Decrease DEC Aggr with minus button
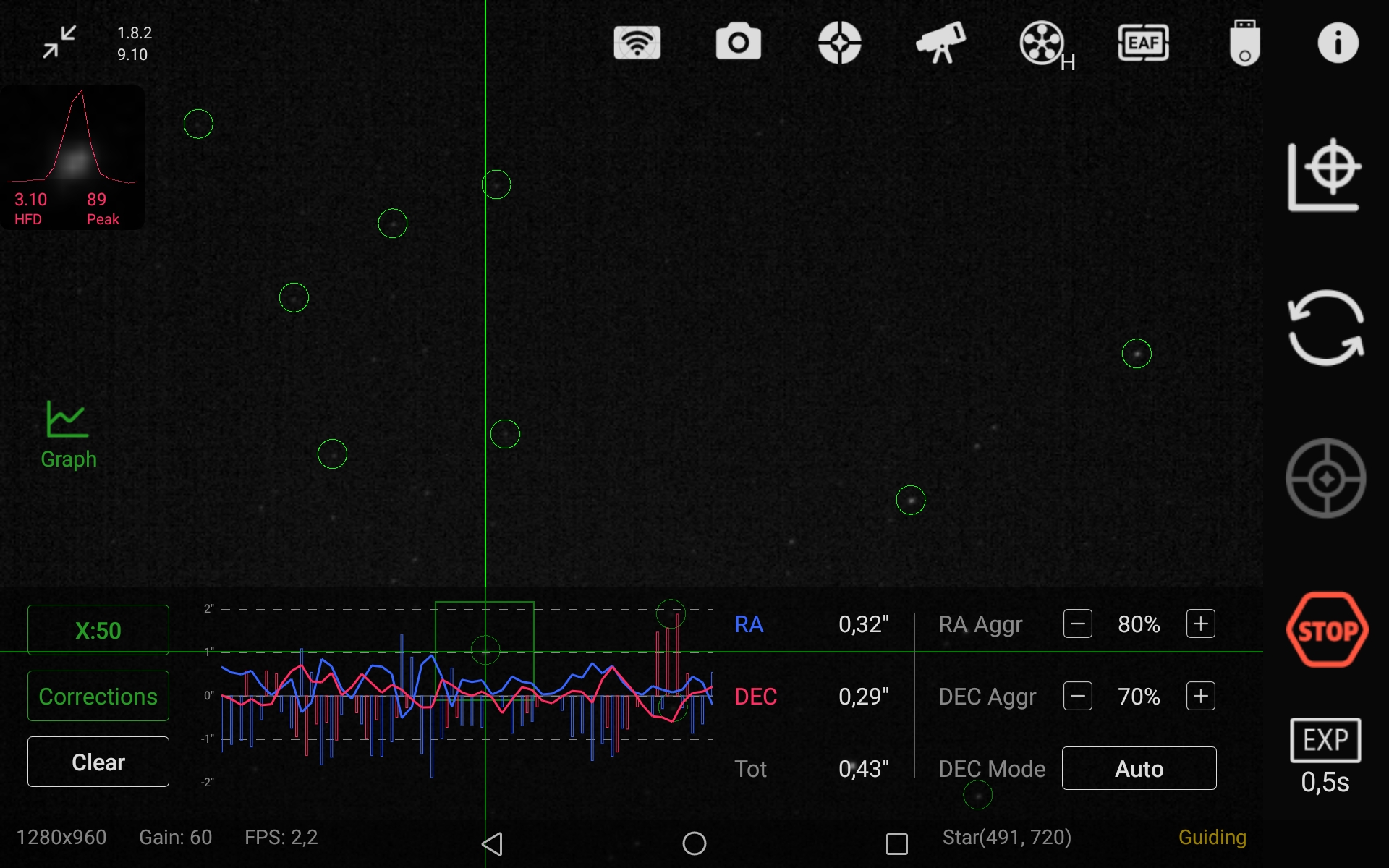The image size is (1389, 868). 1078,696
